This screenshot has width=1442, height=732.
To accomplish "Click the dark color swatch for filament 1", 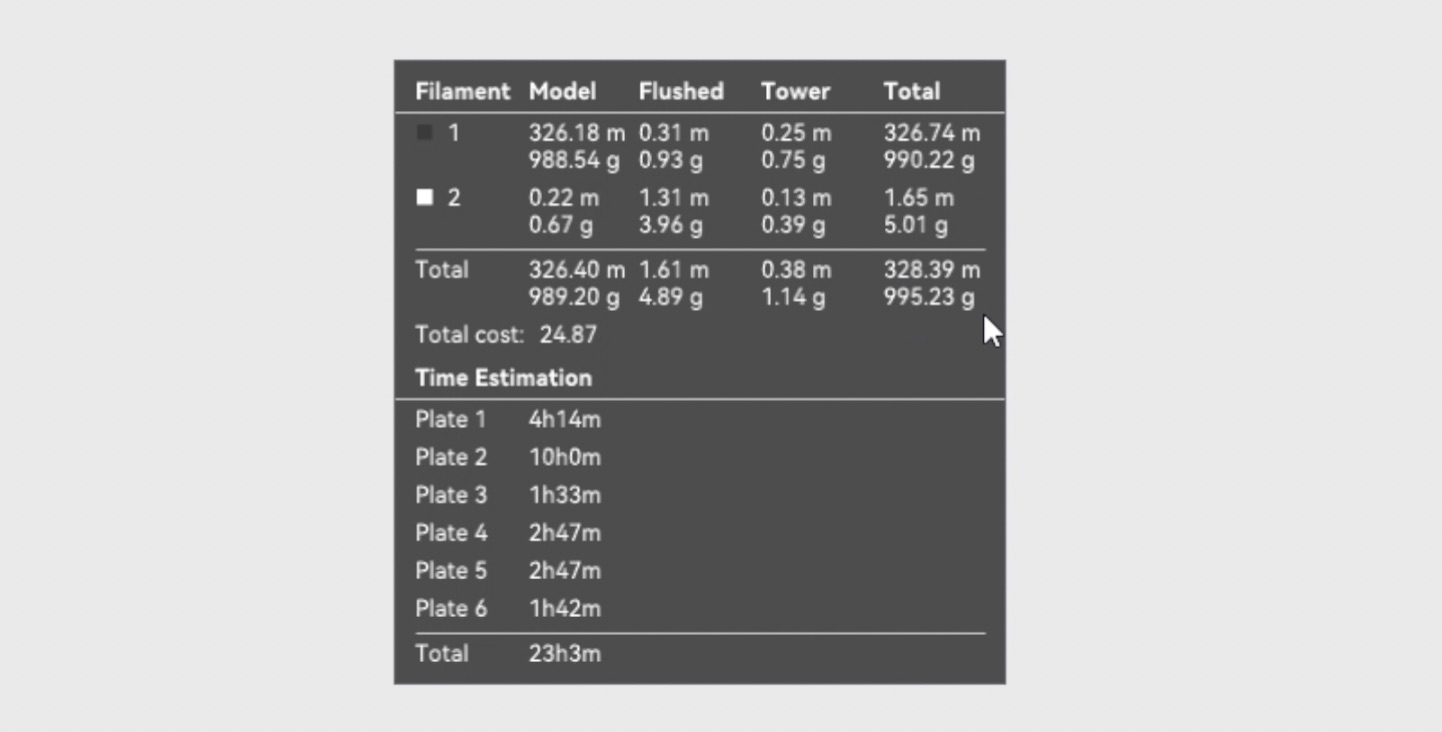I will coord(425,132).
